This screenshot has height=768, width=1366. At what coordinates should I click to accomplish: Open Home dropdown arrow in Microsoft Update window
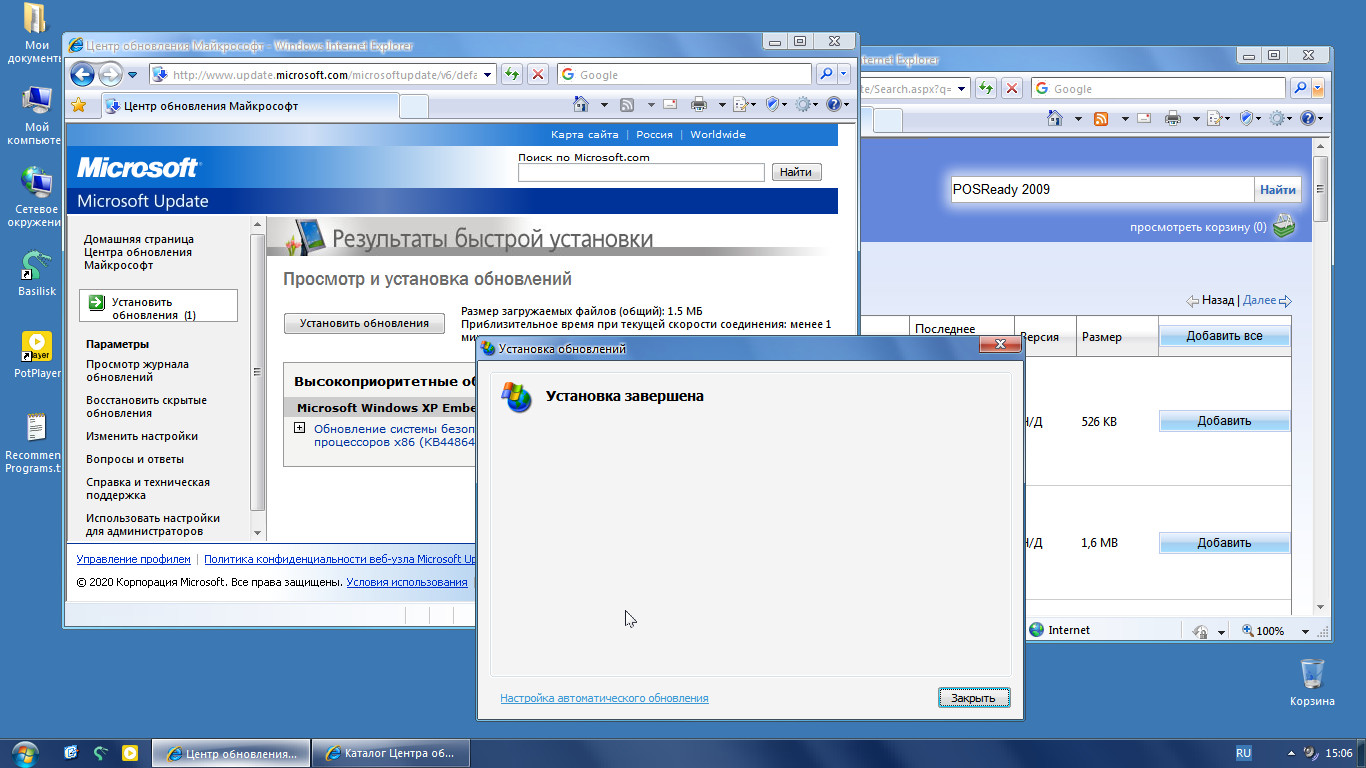(x=604, y=105)
